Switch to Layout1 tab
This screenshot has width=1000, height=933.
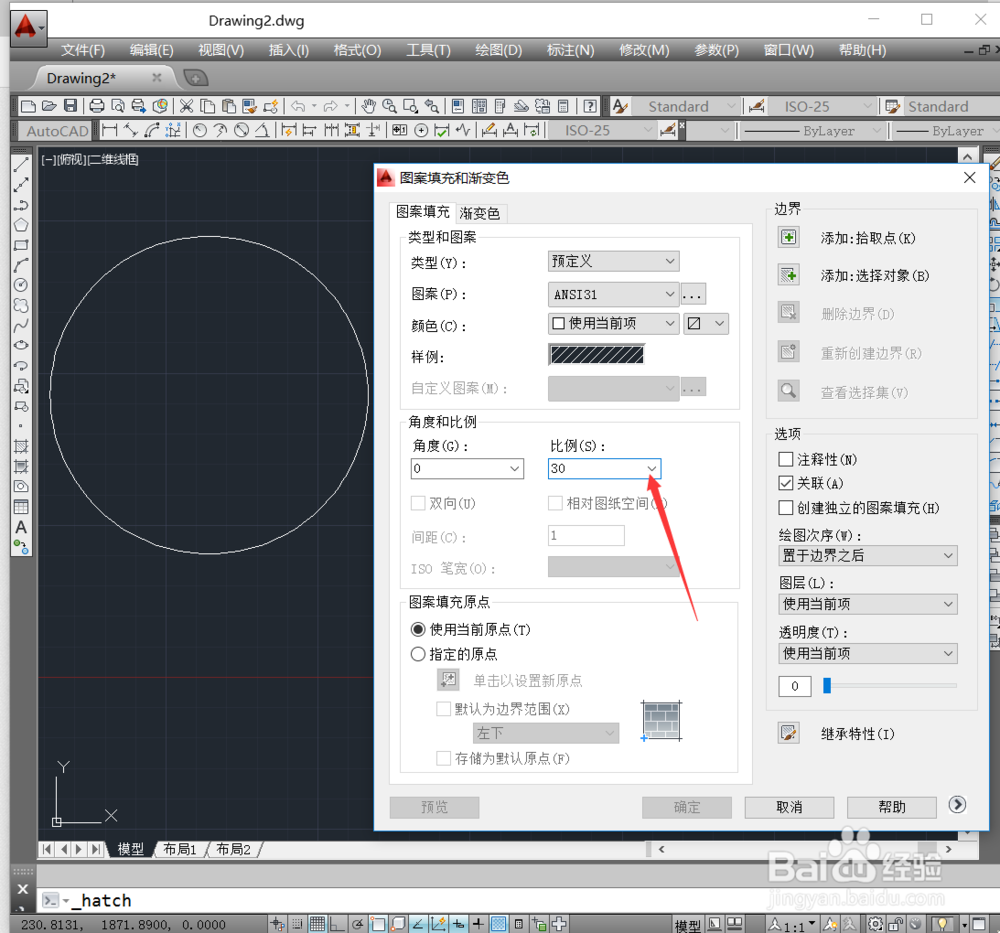180,849
